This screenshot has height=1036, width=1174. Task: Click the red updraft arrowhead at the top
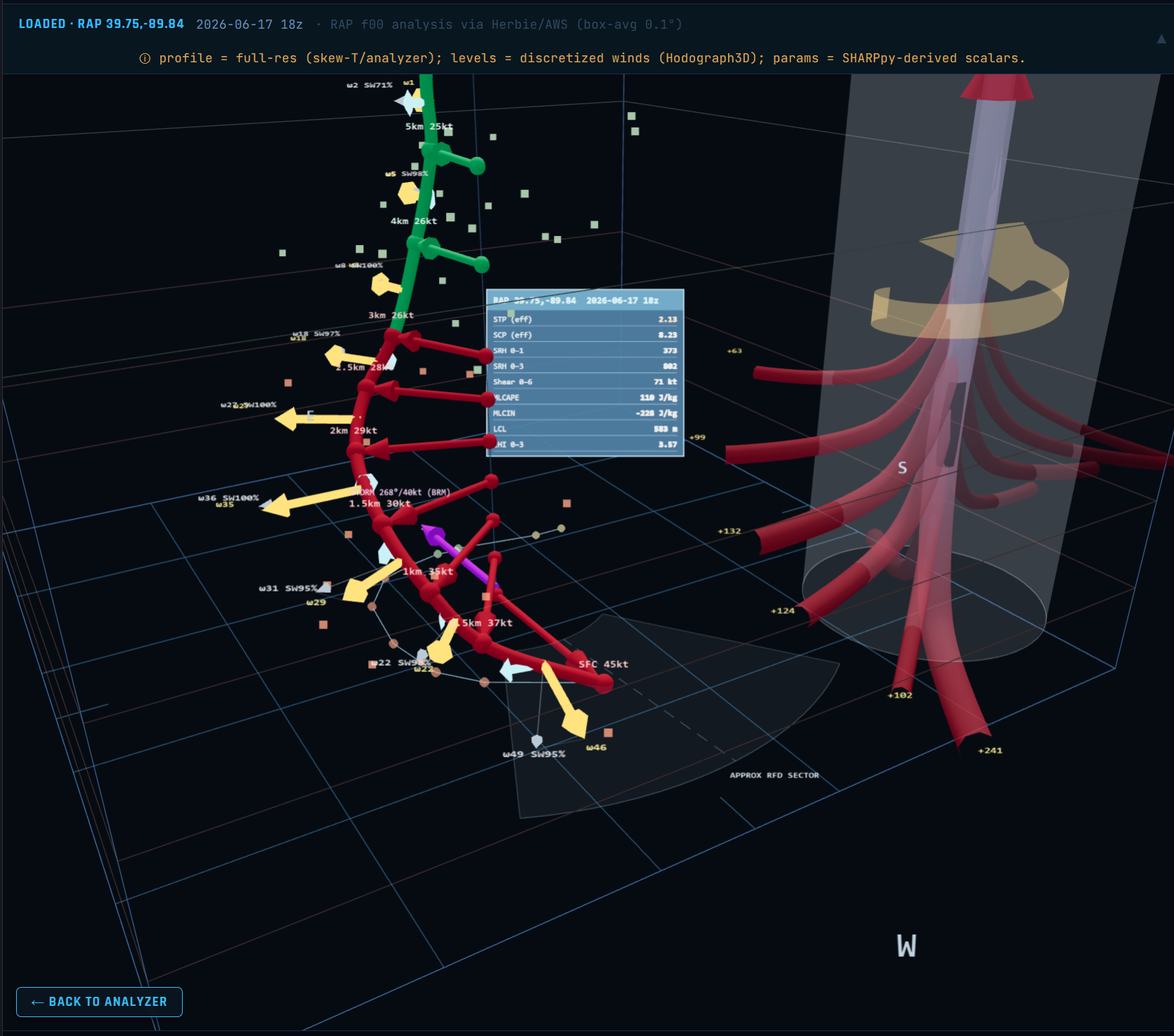pos(997,87)
